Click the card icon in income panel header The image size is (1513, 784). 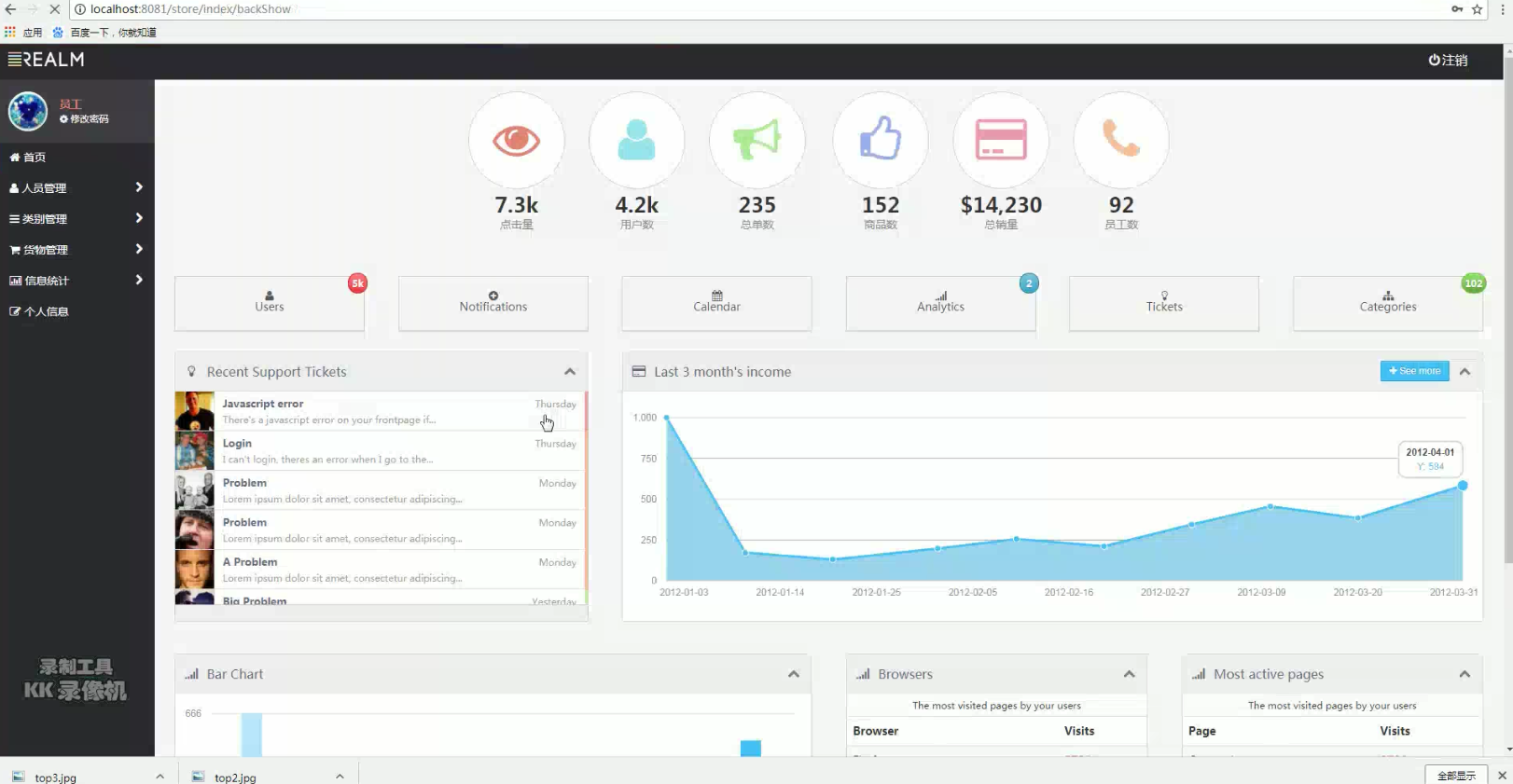639,371
